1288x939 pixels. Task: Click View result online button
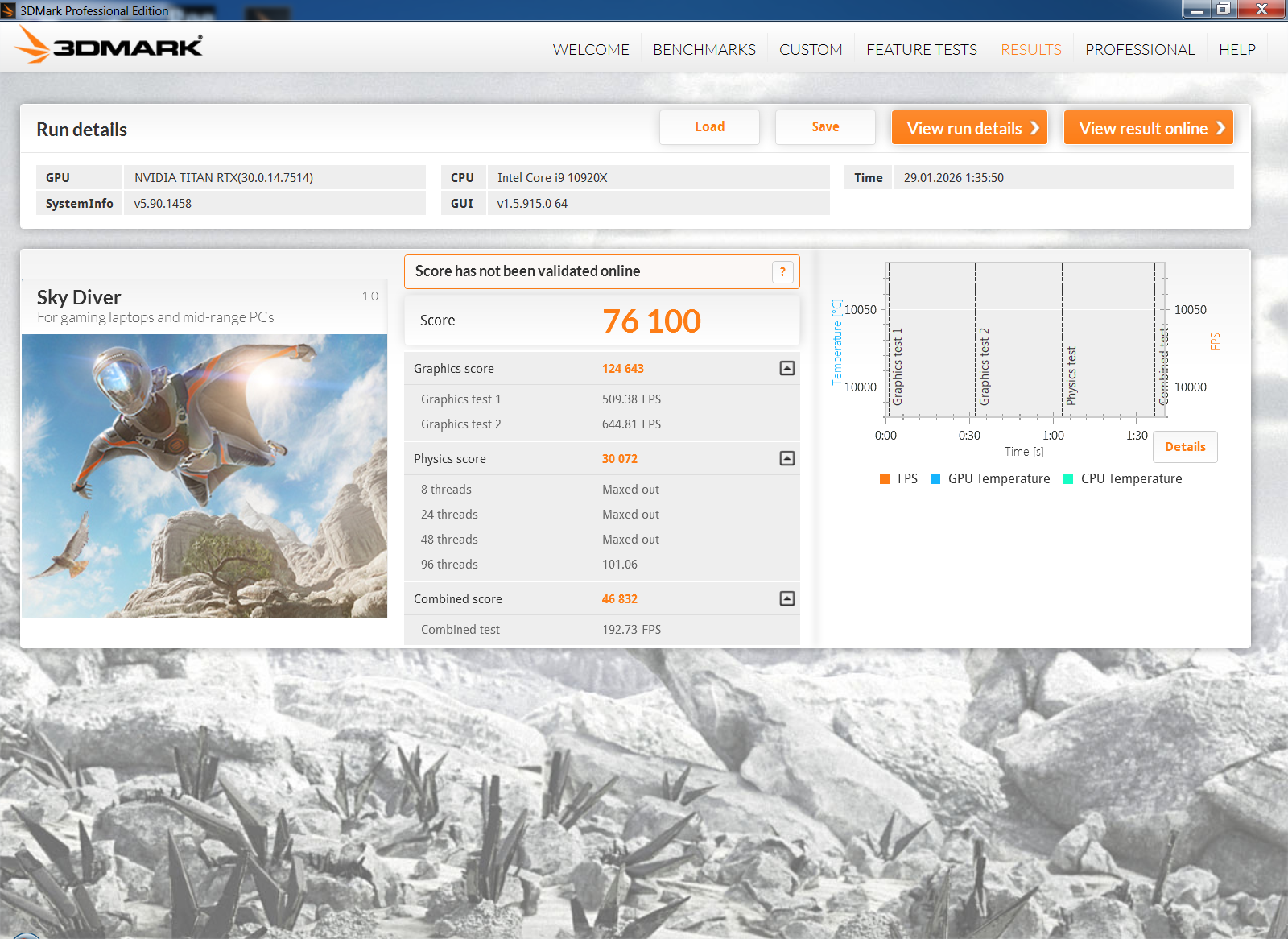(1148, 128)
